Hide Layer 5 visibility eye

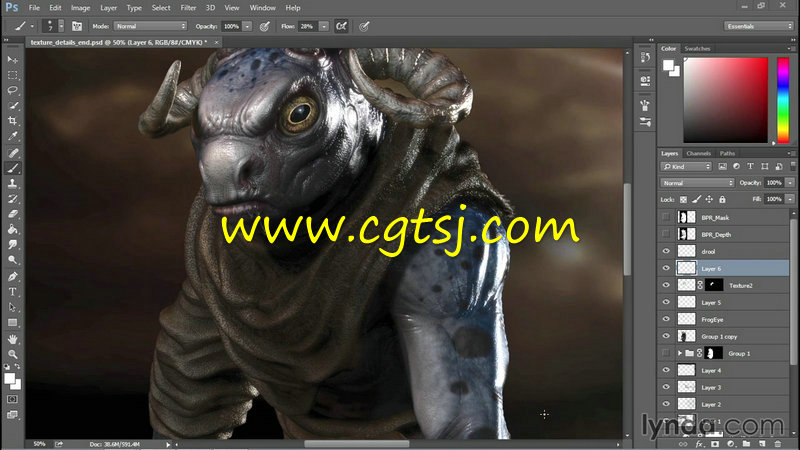pos(666,302)
